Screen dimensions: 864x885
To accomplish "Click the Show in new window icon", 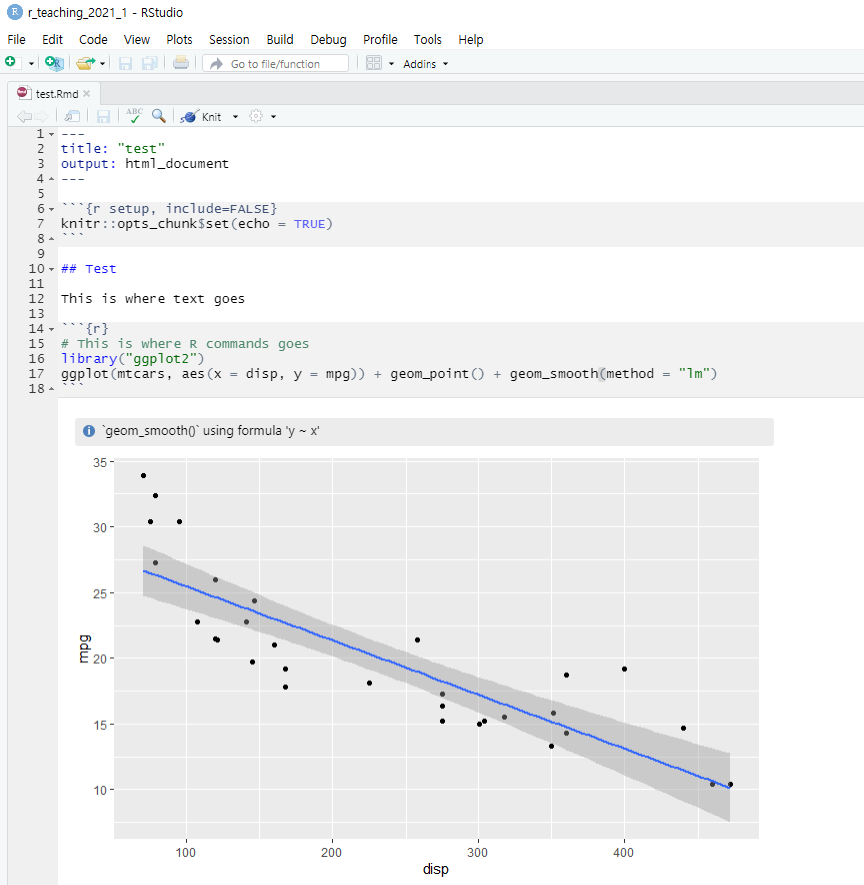I will (x=73, y=116).
